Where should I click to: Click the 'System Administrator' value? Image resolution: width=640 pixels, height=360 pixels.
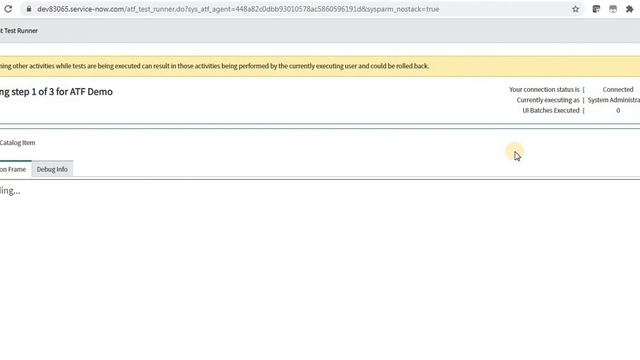(x=614, y=100)
